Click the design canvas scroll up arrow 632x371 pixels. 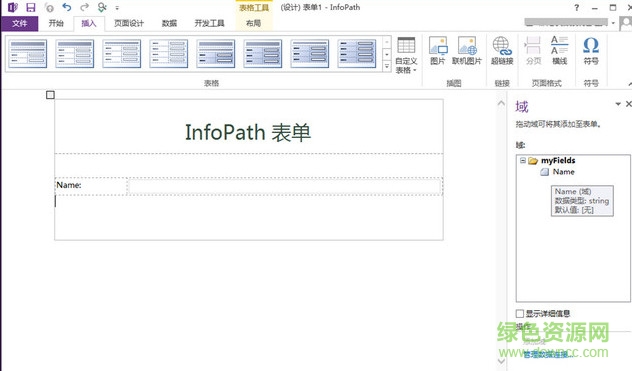(x=501, y=103)
